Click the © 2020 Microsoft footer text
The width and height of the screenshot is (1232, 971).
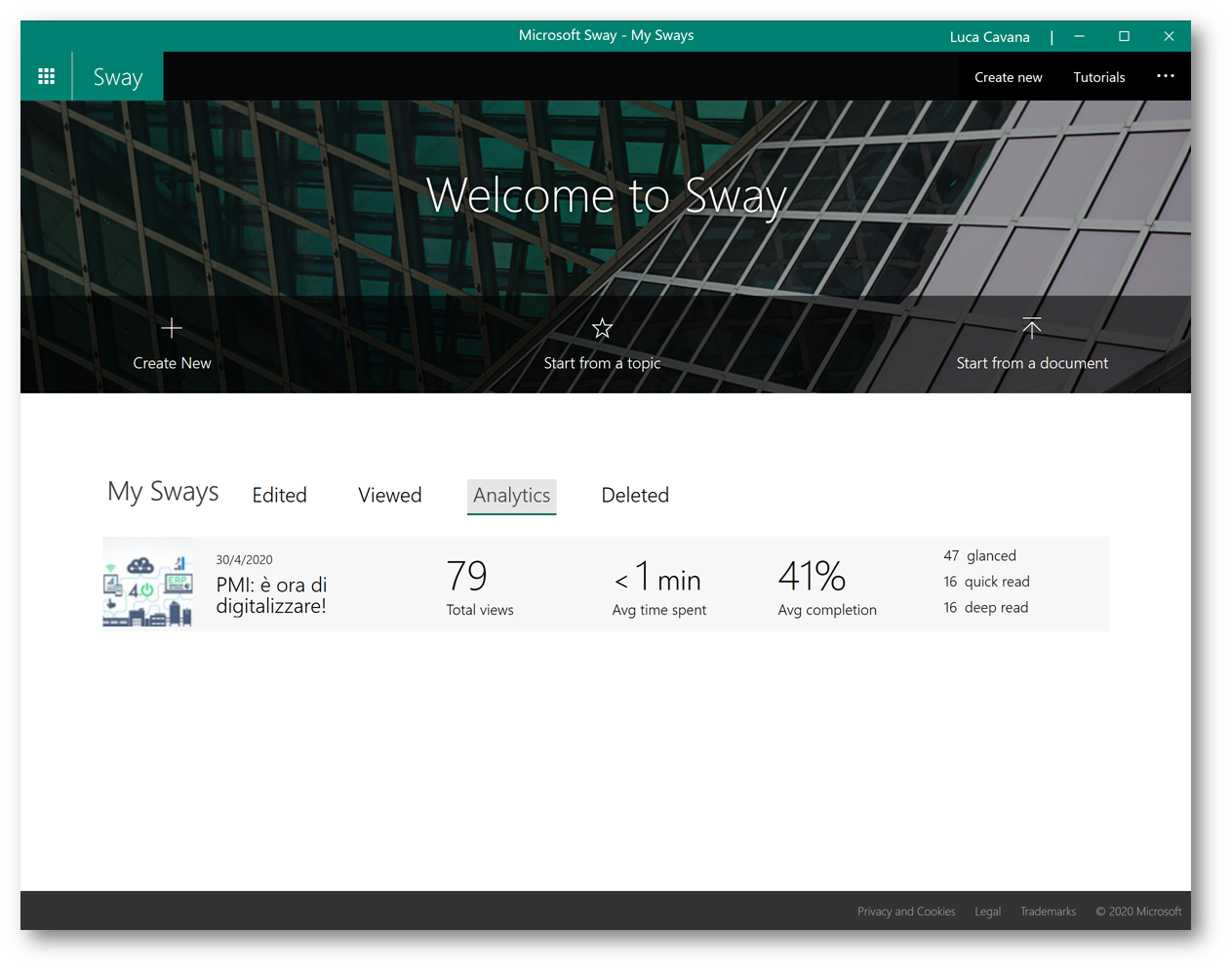click(1138, 911)
